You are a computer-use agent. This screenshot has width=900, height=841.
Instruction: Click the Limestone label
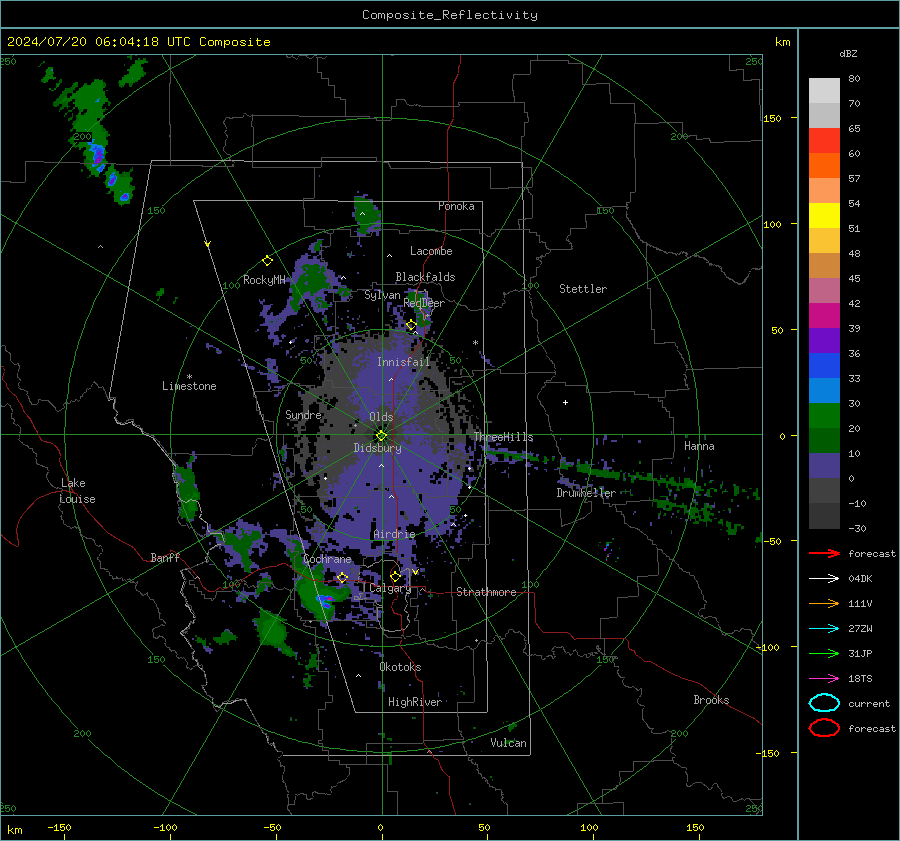189,386
